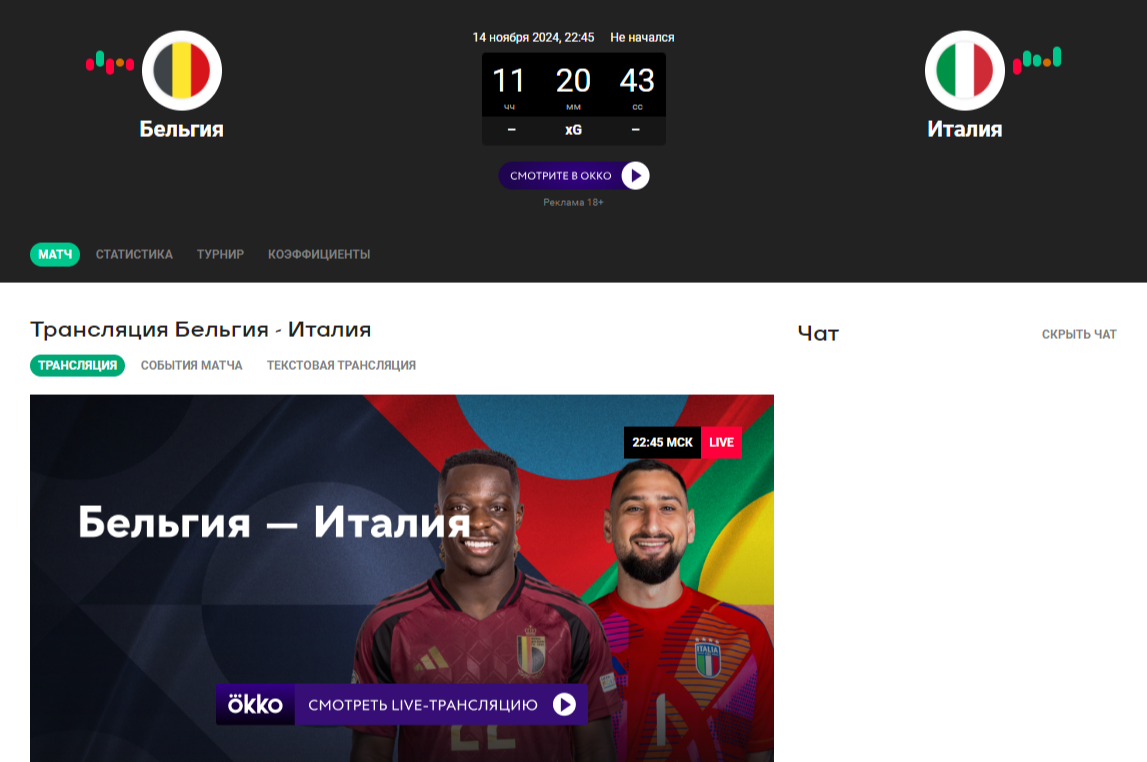The width and height of the screenshot is (1147, 762).
Task: Click the Belgium flag icon
Action: click(181, 70)
